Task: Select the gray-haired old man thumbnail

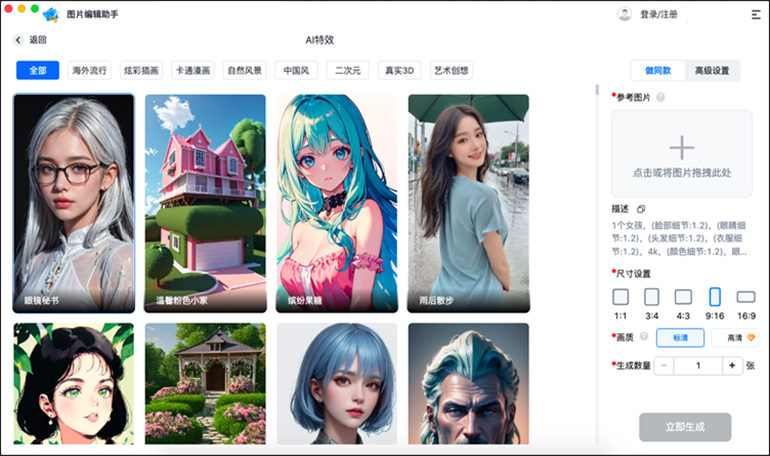Action: [468, 383]
